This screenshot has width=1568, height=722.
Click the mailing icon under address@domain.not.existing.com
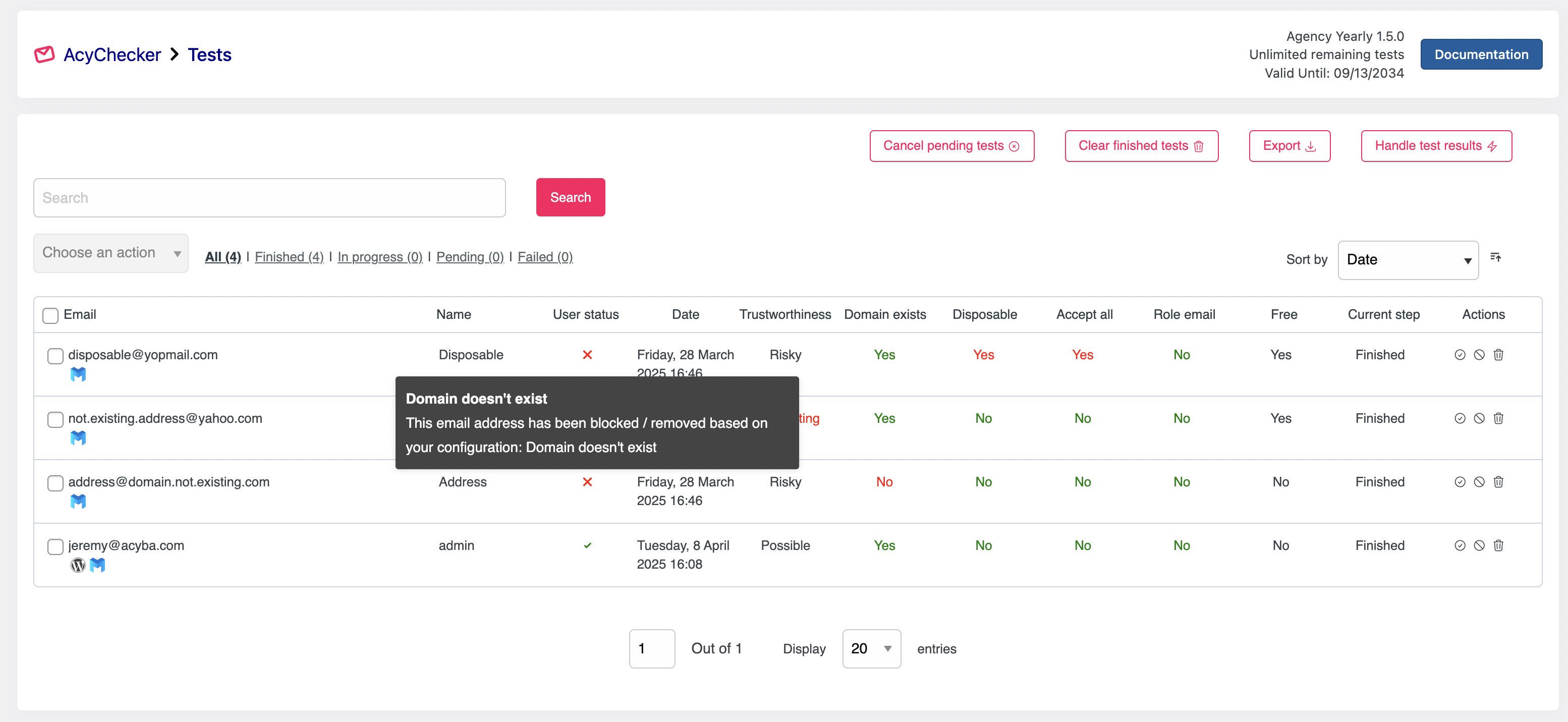(78, 502)
